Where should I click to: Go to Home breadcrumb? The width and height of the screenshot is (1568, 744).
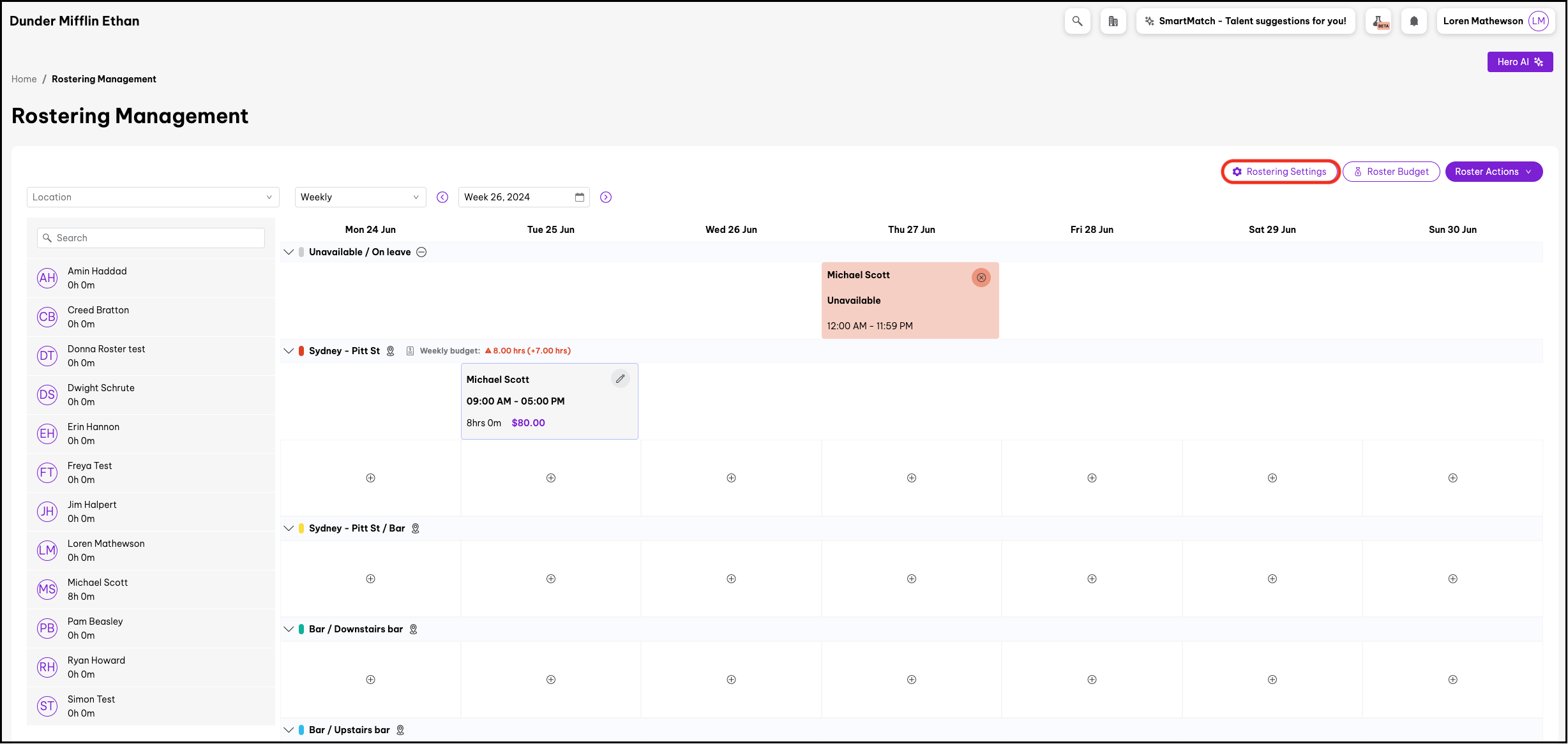pyautogui.click(x=24, y=79)
